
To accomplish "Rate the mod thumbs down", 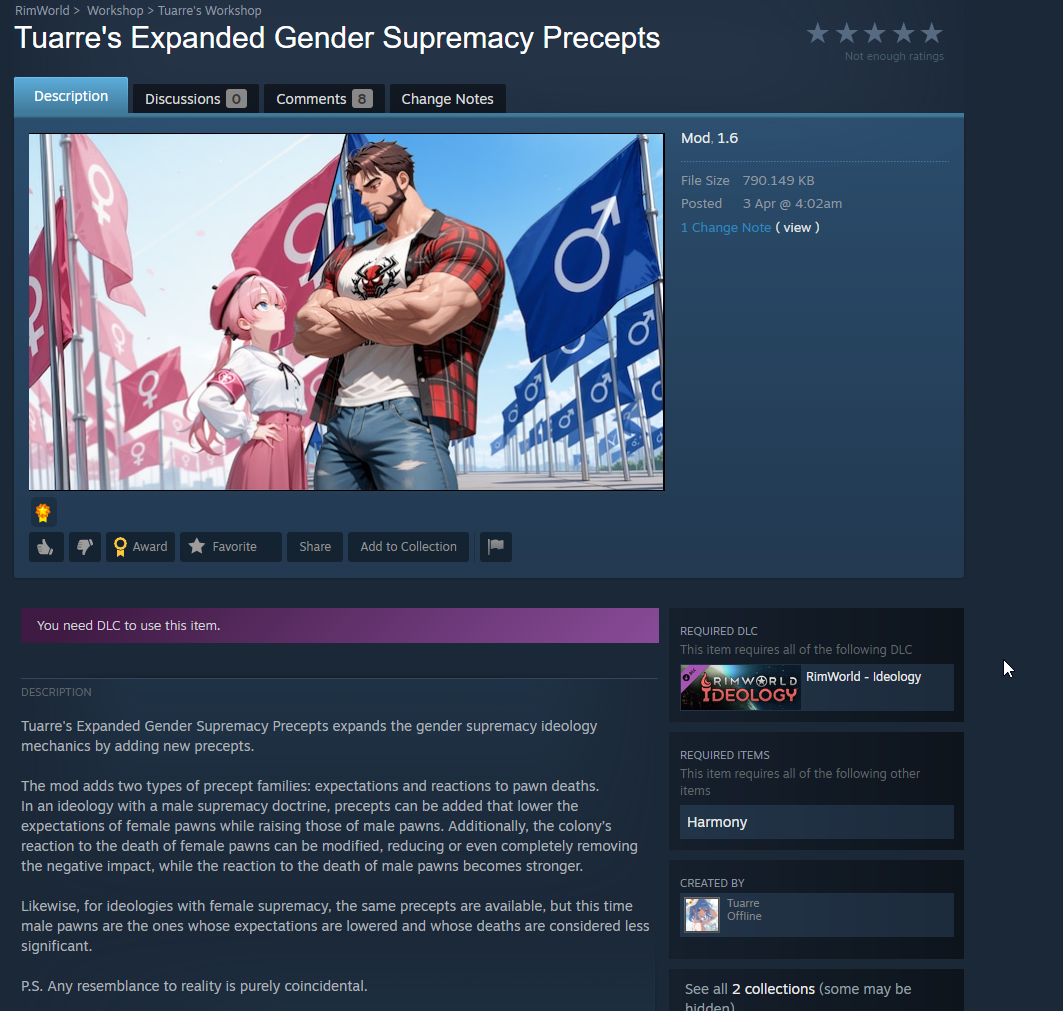I will pos(85,547).
